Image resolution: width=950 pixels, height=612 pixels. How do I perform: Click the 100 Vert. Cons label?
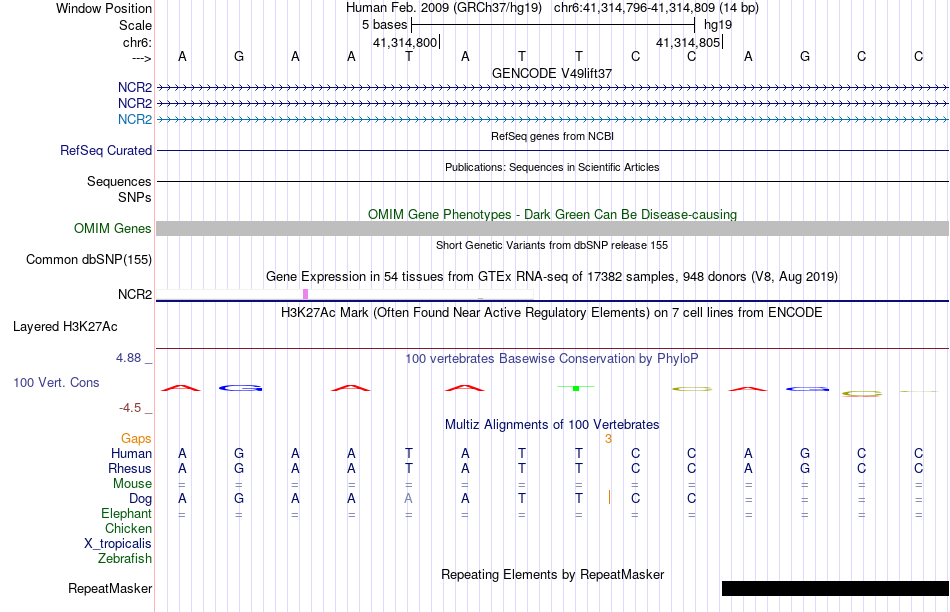click(56, 382)
